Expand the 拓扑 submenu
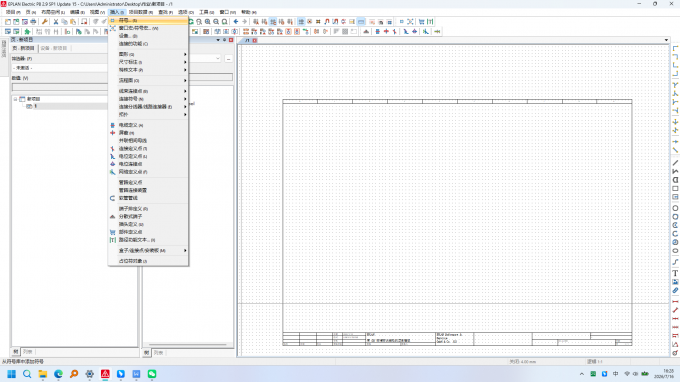Image resolution: width=680 pixels, height=382 pixels. point(148,114)
